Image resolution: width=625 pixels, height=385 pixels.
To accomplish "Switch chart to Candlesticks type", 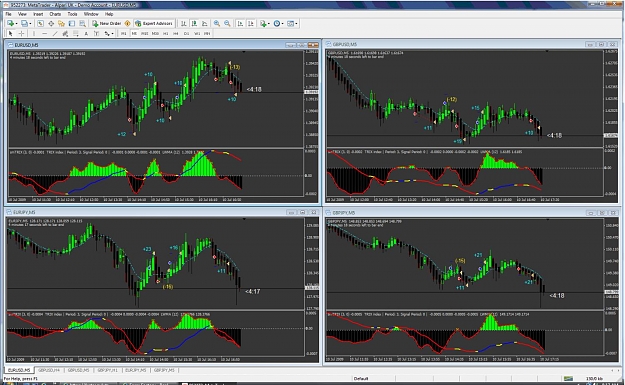I will [x=194, y=24].
